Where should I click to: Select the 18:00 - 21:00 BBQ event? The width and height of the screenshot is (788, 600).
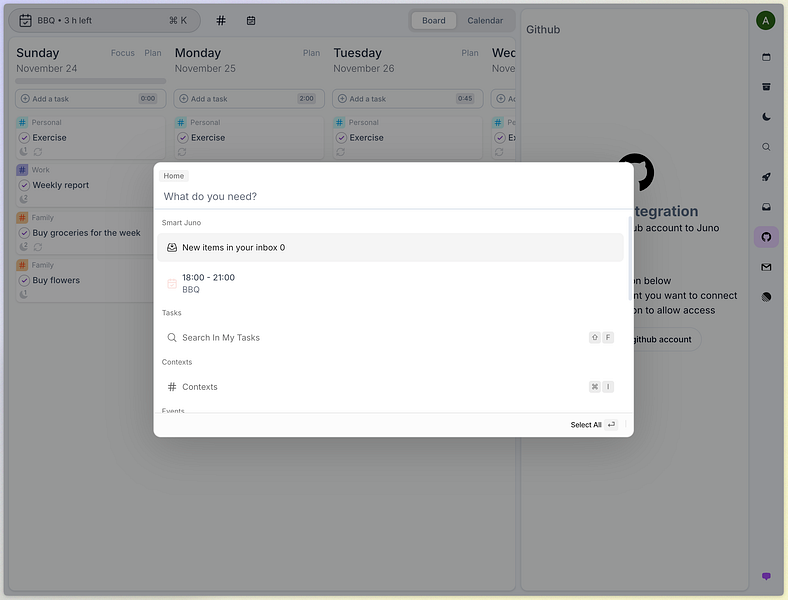(390, 283)
